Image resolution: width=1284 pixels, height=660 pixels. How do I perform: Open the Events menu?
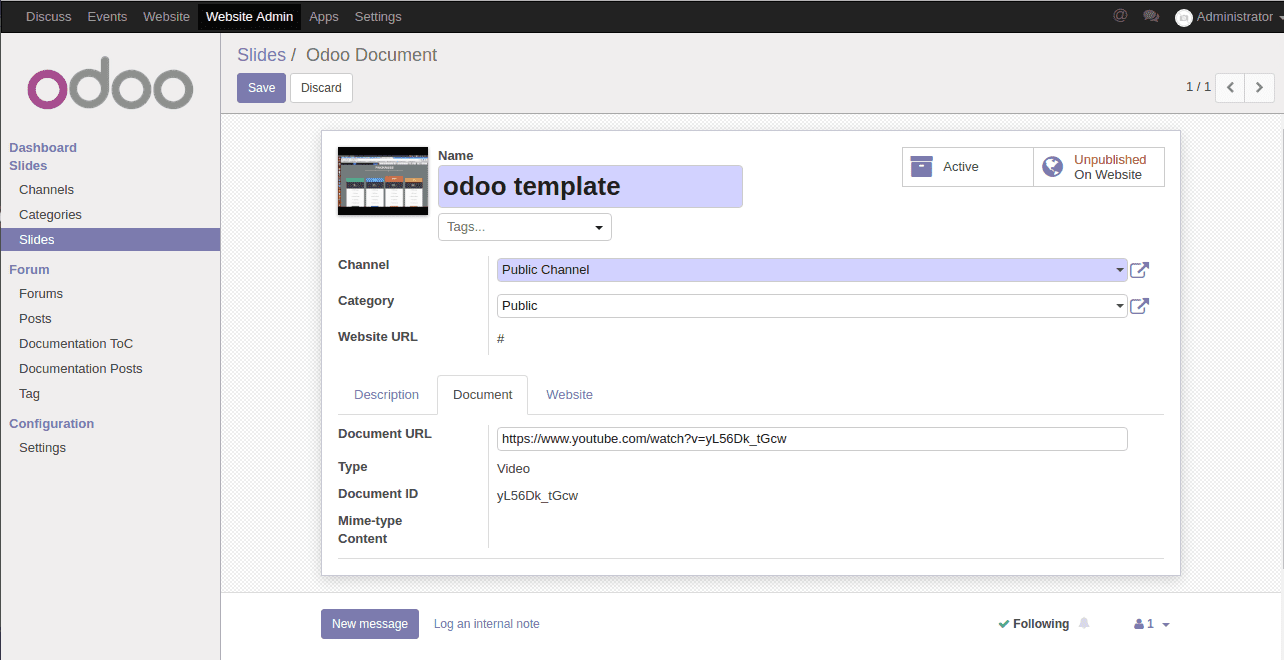point(107,16)
